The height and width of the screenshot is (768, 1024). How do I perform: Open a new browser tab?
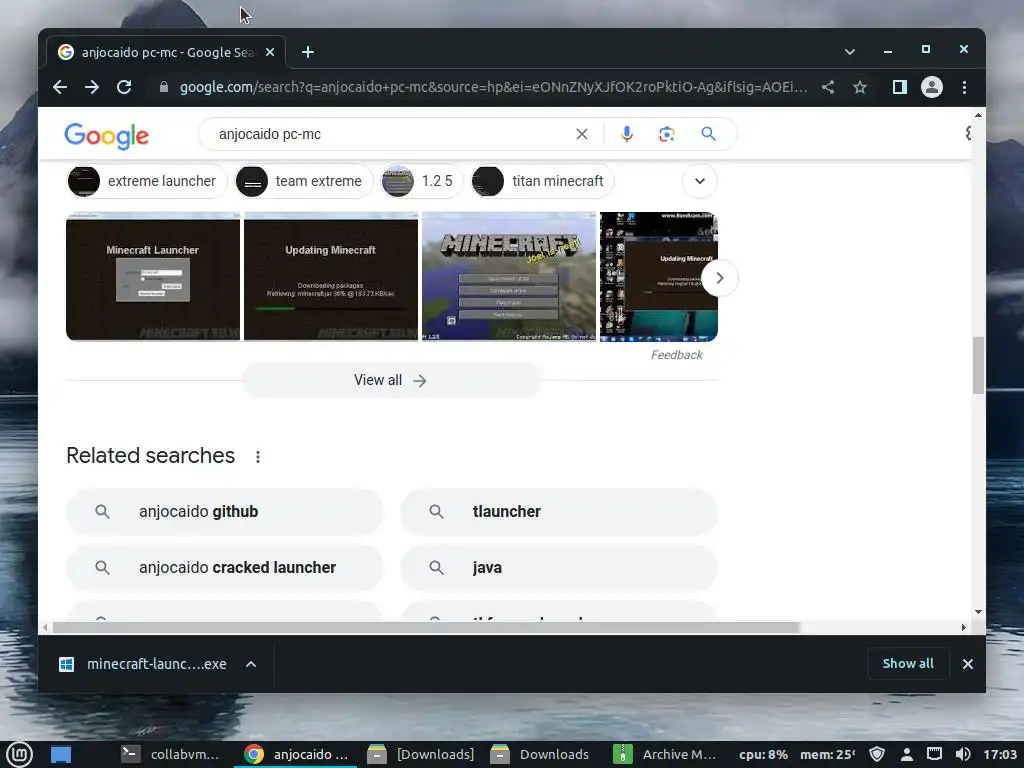point(308,52)
